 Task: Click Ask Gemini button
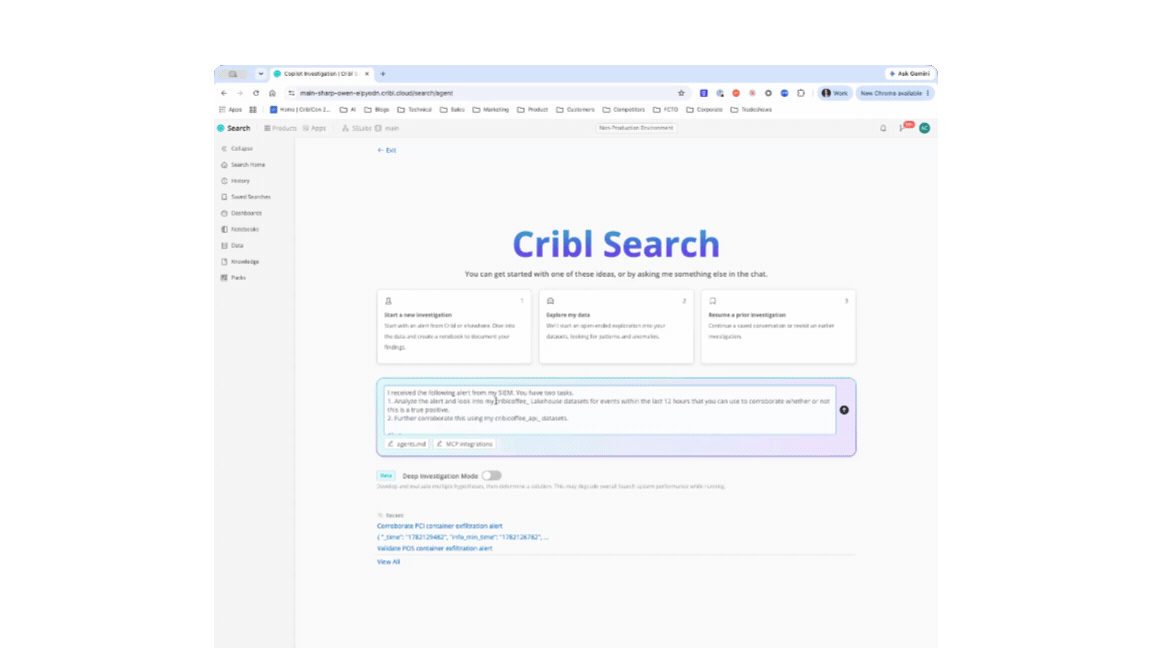[910, 73]
